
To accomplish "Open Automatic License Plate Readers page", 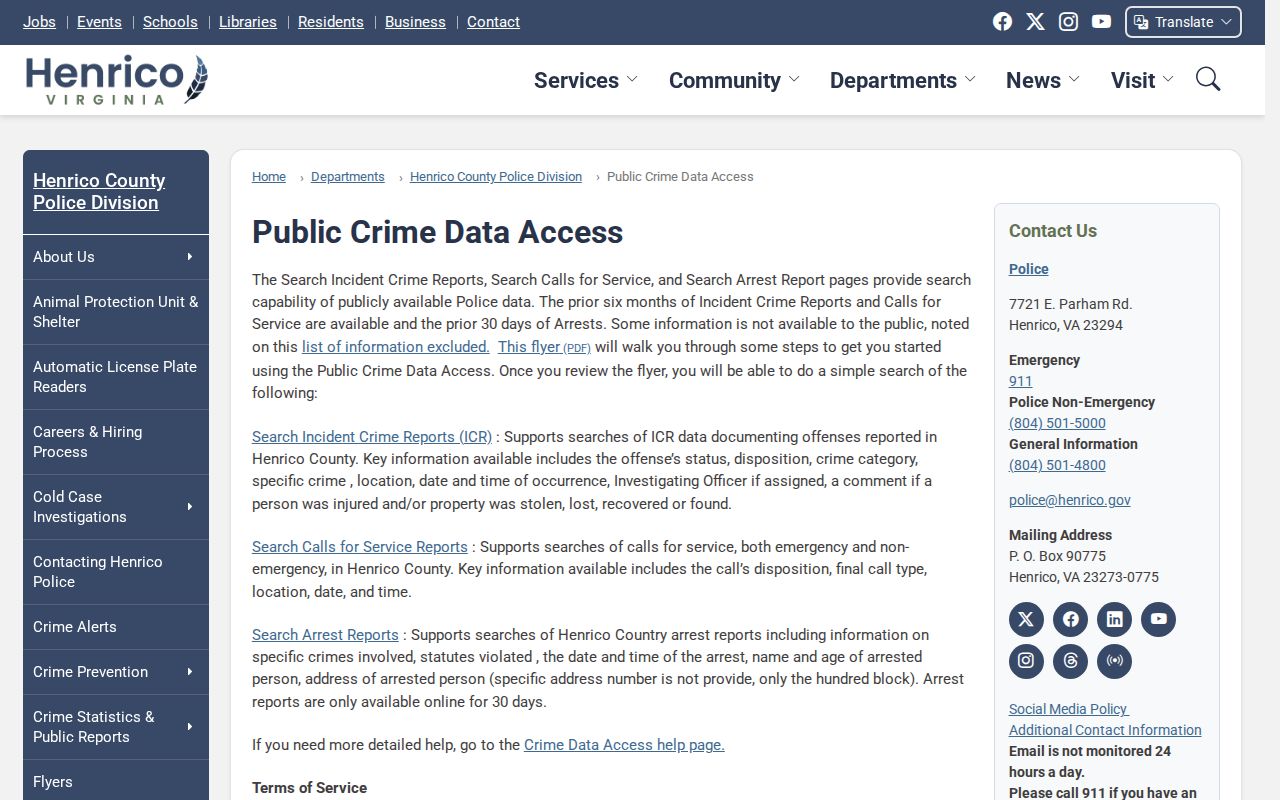I will (x=116, y=377).
